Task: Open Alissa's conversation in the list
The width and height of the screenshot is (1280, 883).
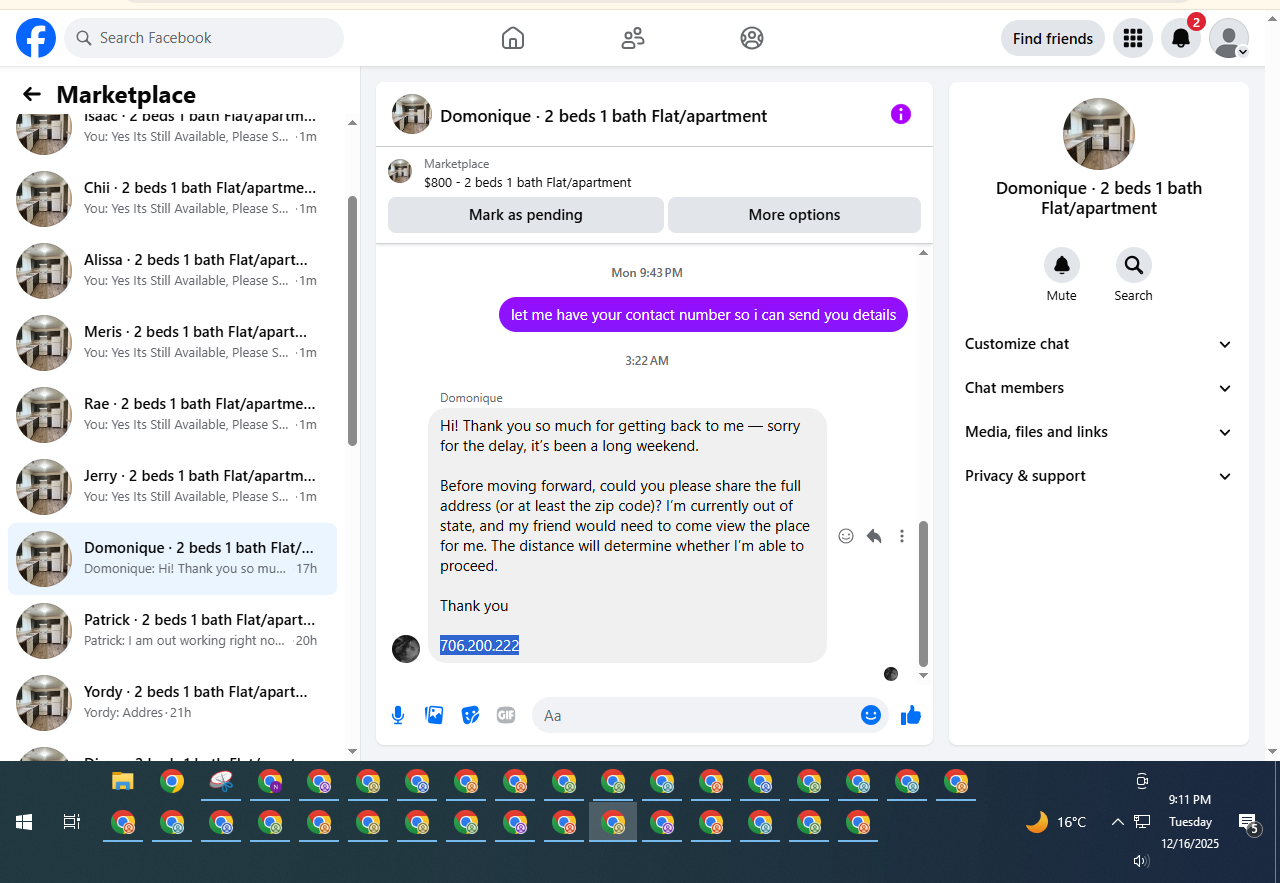Action: pyautogui.click(x=172, y=270)
